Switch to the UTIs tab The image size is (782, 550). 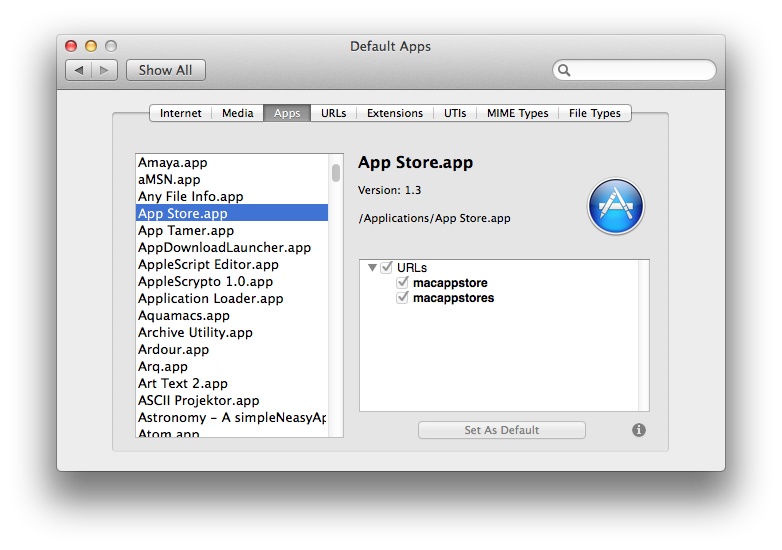(x=455, y=113)
